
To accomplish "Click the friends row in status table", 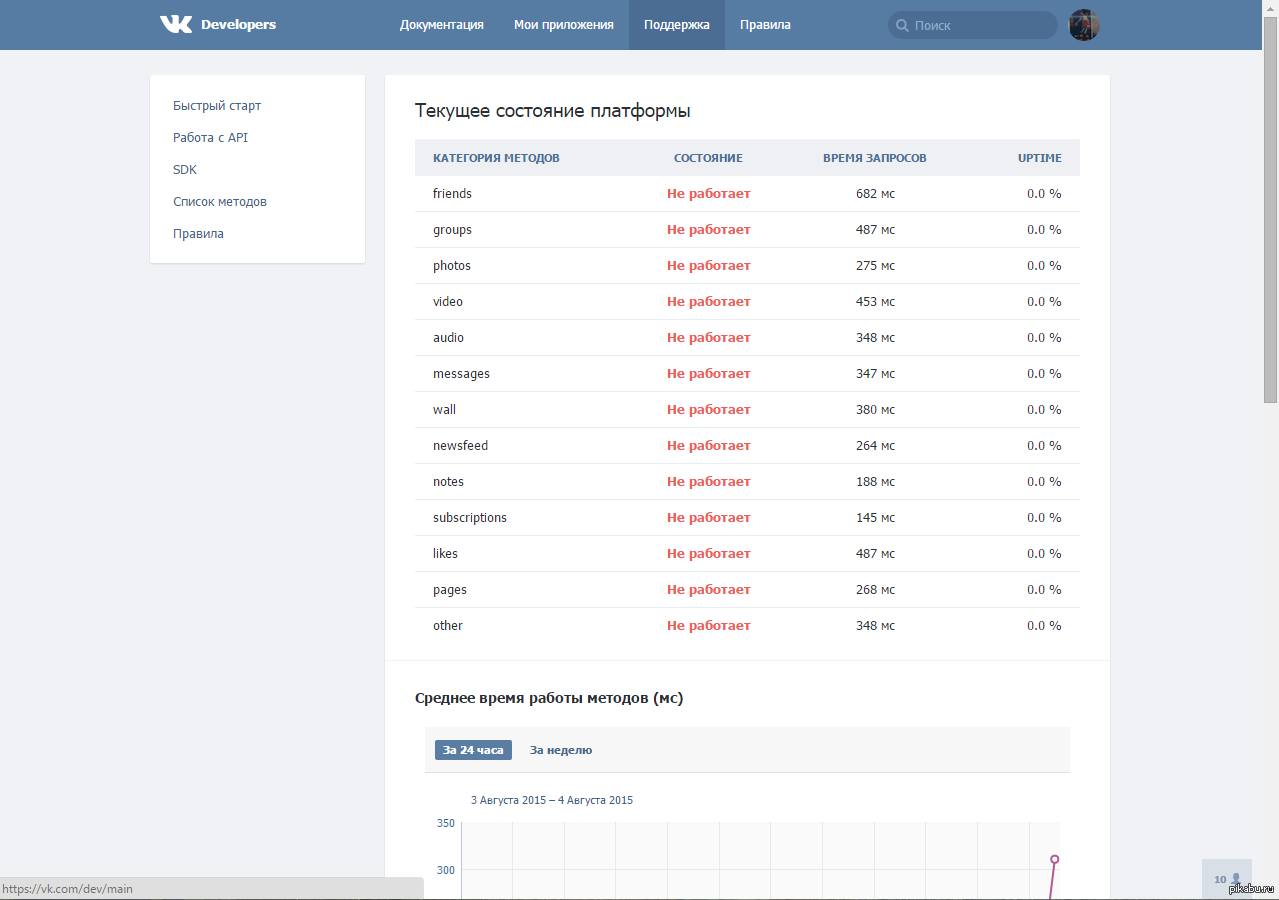I will click(x=746, y=194).
